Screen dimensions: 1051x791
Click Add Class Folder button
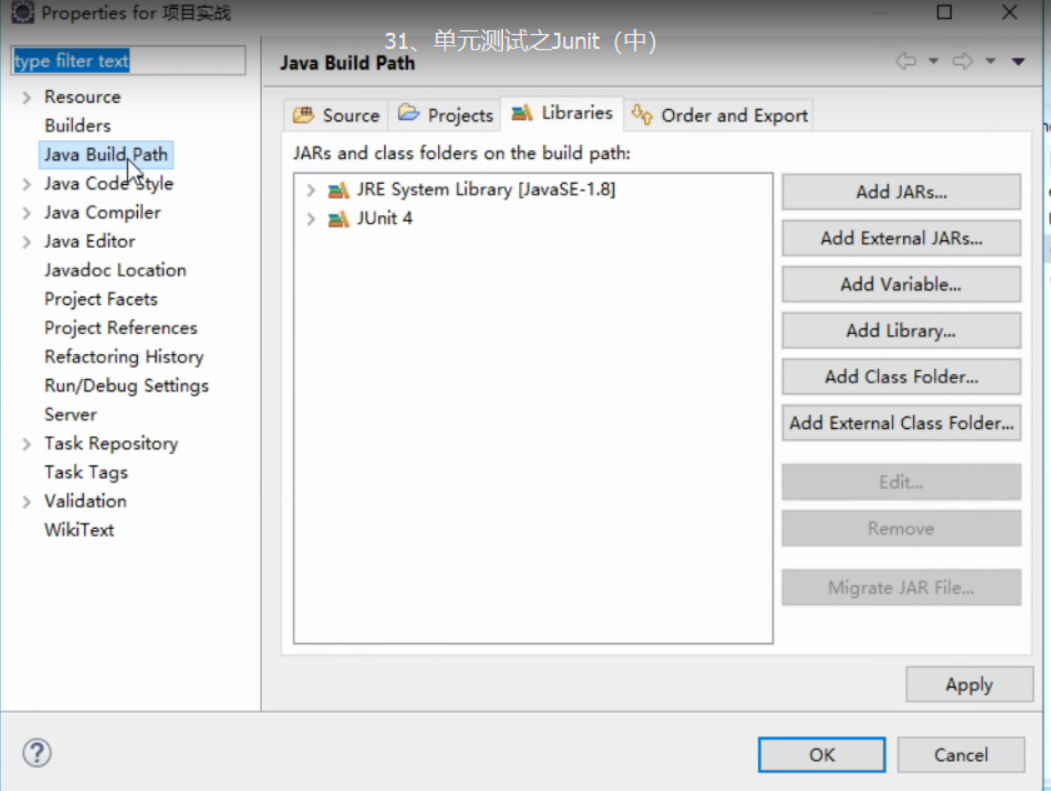coord(901,377)
